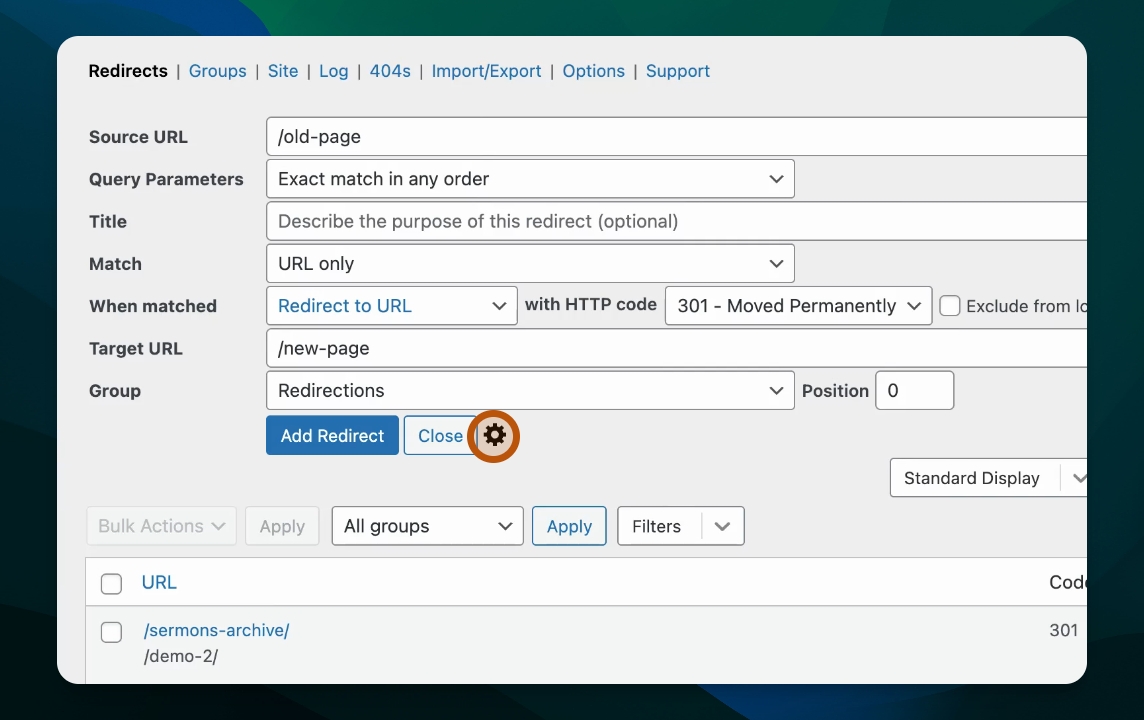Expand the Match URL only dropdown
The width and height of the screenshot is (1144, 720).
(x=530, y=264)
